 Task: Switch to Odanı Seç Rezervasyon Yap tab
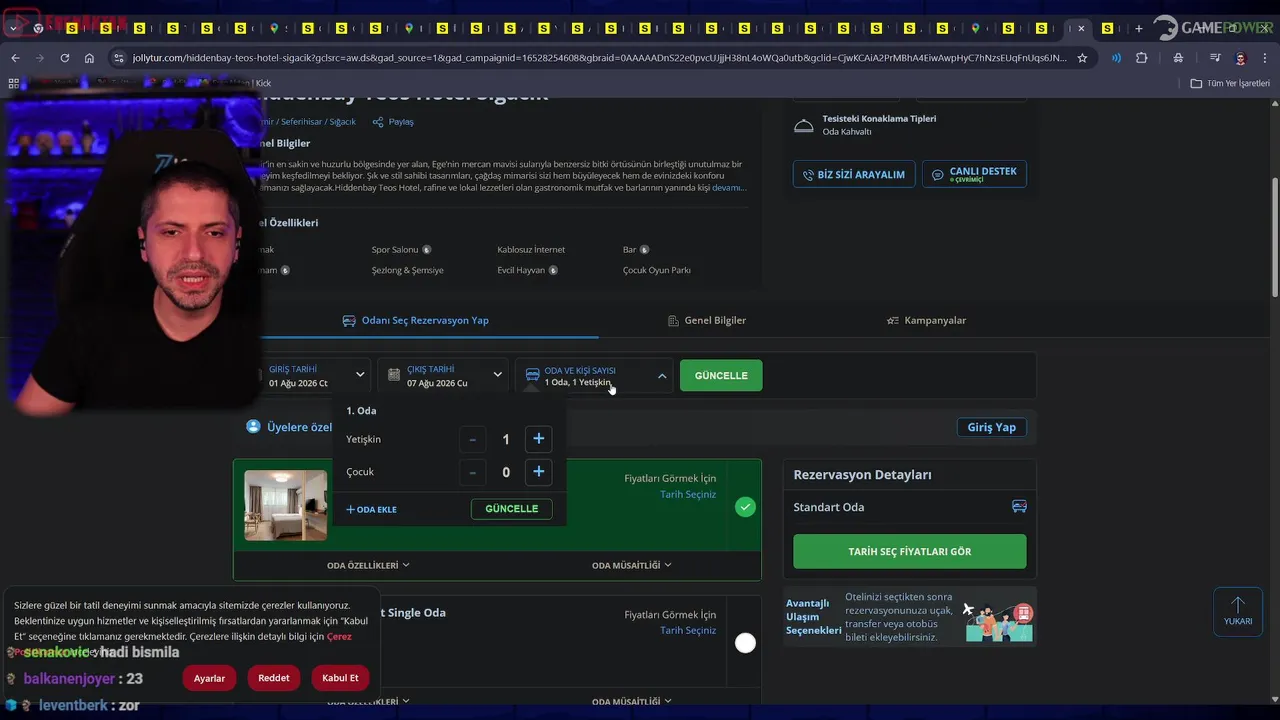(415, 320)
